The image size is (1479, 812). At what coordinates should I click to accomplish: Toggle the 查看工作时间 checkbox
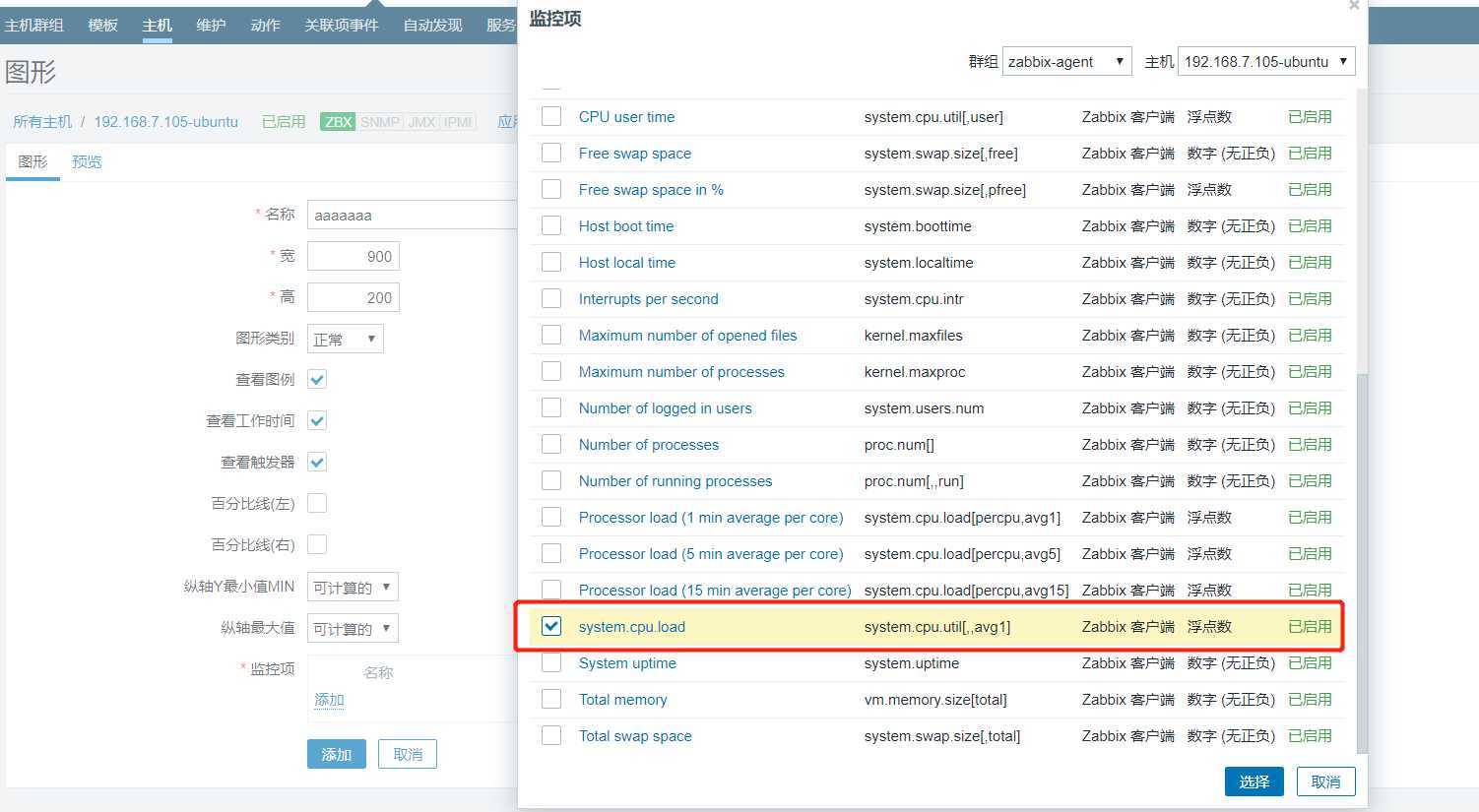click(x=317, y=420)
